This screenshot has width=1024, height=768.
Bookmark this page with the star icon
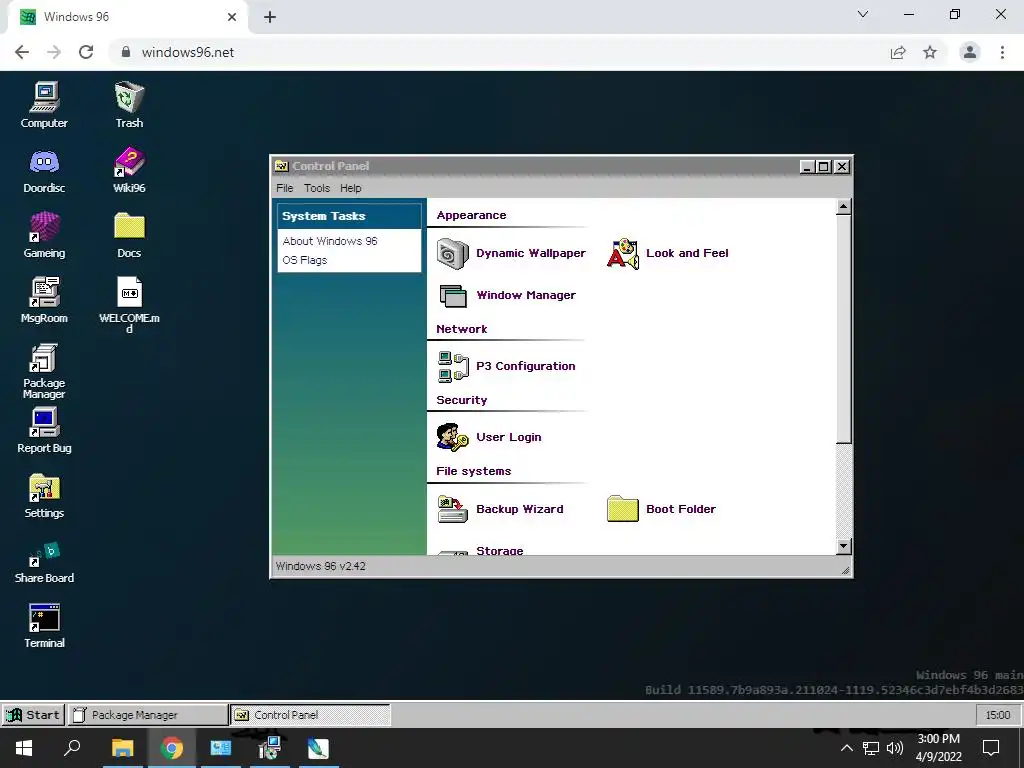[x=930, y=52]
